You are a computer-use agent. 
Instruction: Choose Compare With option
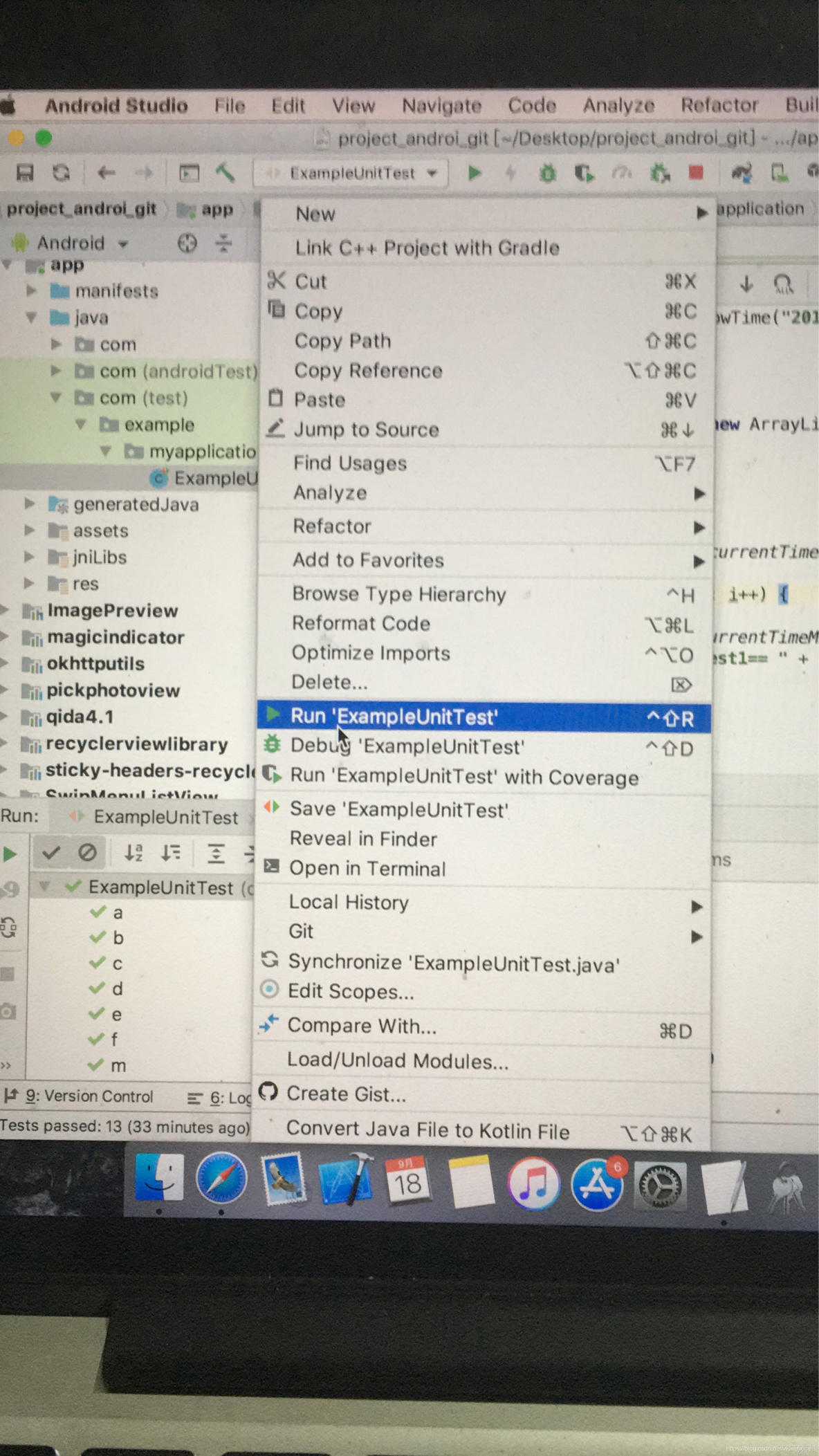482,1026
